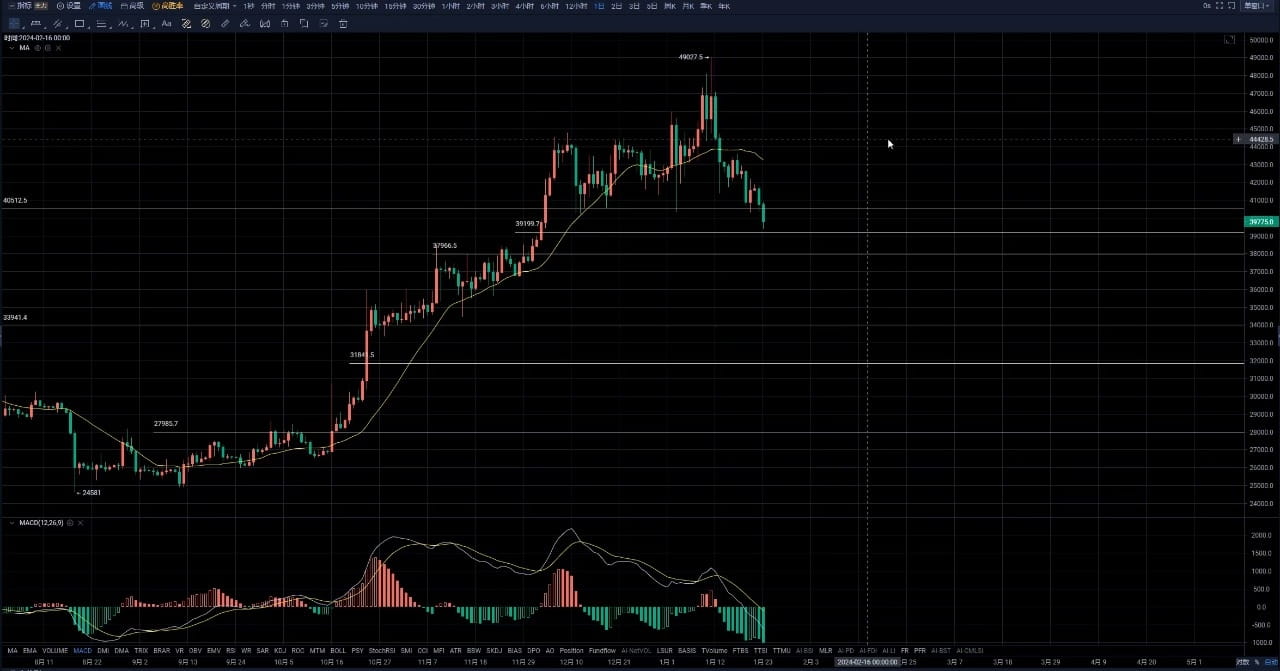Select the 4小时 timeframe
1280x671 pixels.
pos(524,6)
